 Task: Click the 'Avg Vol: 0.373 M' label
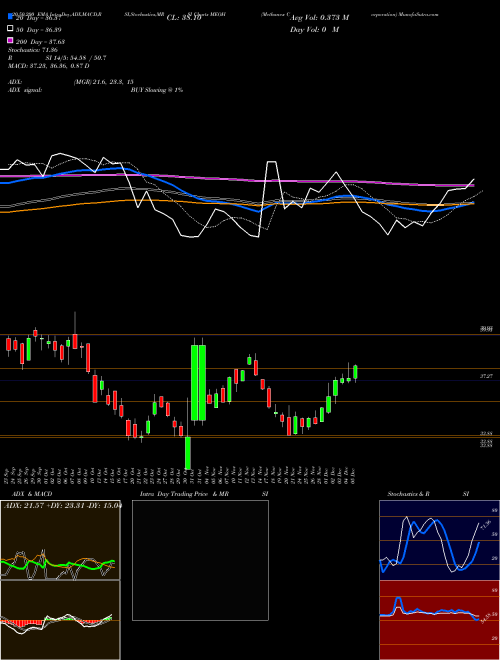(x=319, y=18)
